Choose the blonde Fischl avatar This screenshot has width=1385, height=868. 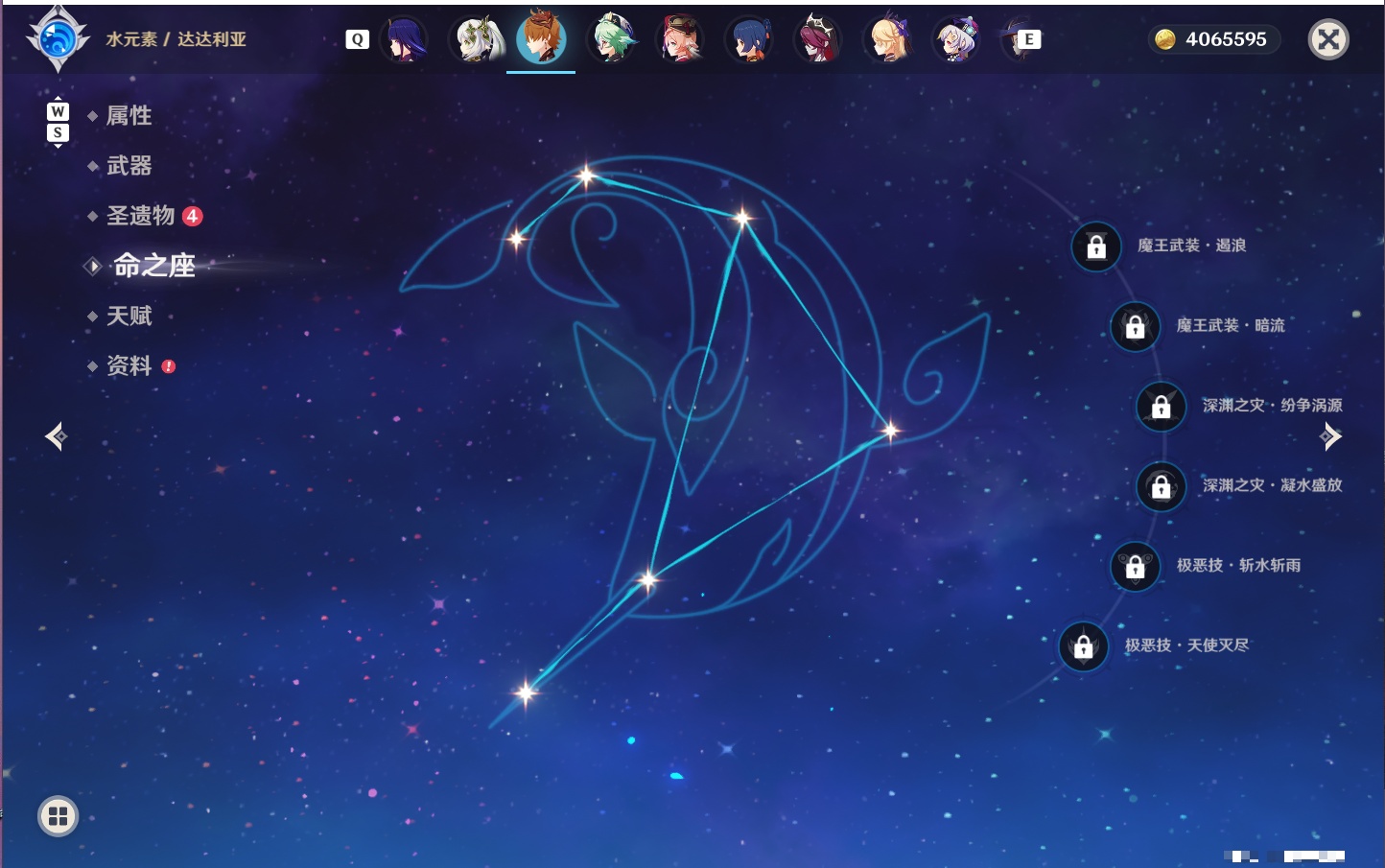(x=887, y=39)
